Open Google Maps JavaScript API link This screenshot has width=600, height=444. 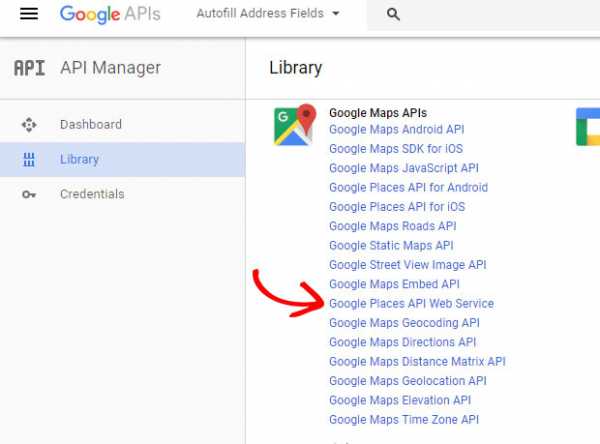[x=403, y=168]
